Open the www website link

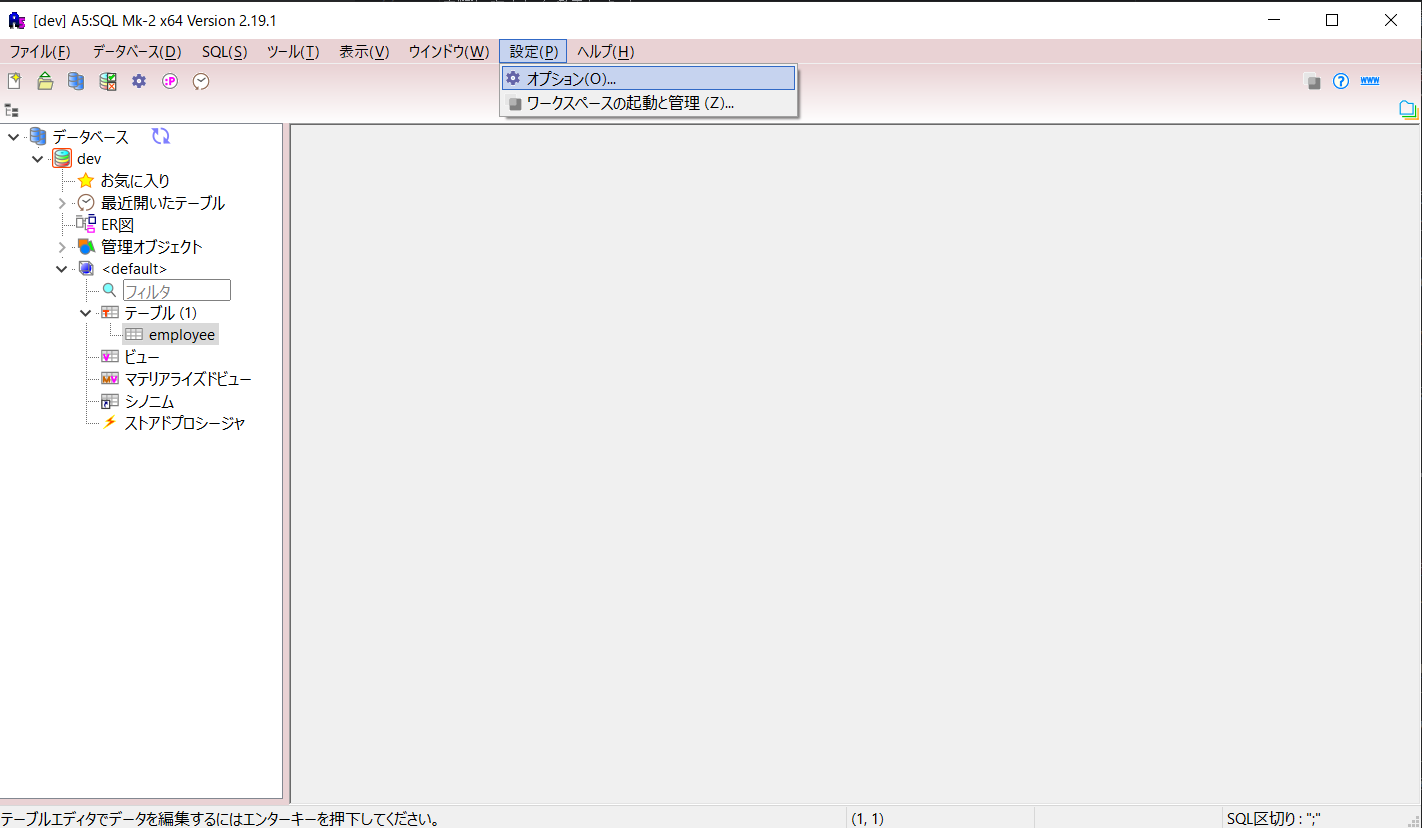coord(1370,81)
